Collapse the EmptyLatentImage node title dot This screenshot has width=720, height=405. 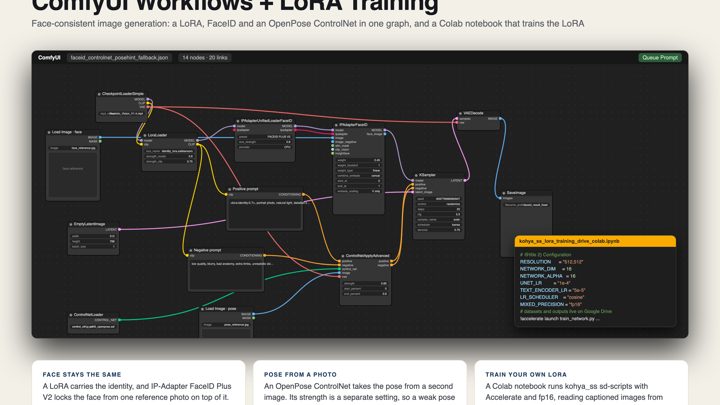tap(70, 225)
